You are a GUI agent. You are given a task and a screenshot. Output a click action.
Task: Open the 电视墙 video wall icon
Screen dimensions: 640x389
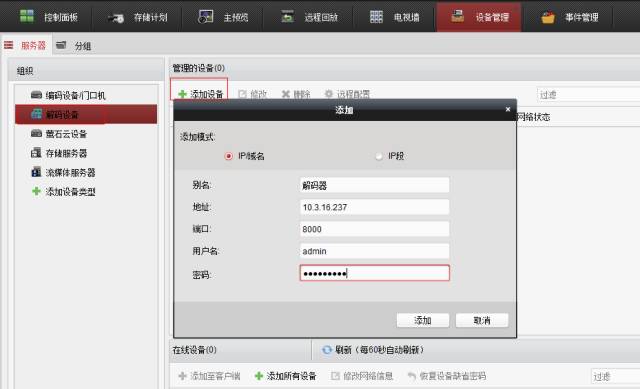click(x=376, y=17)
